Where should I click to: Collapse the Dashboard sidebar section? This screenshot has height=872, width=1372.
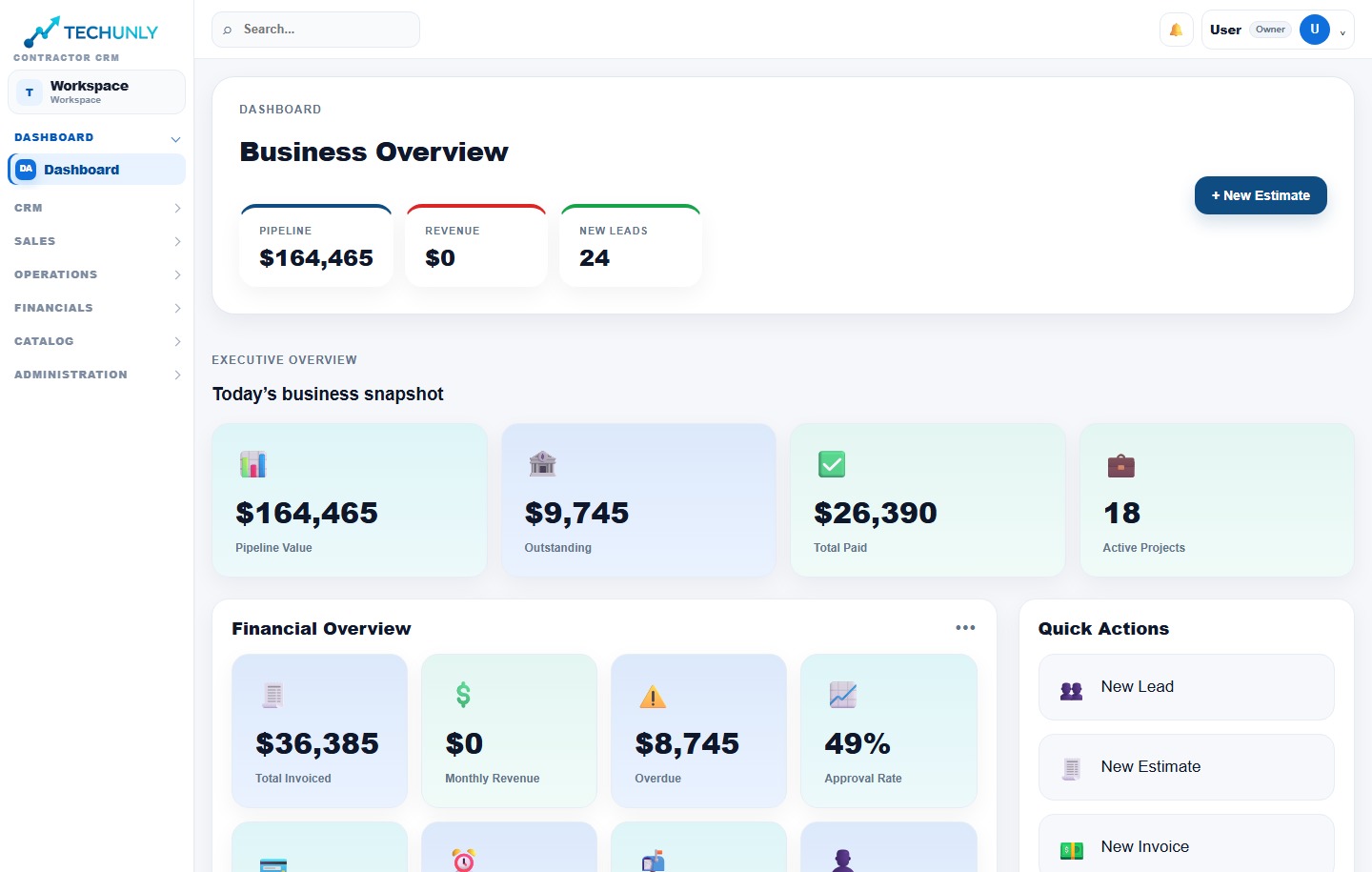click(x=175, y=139)
